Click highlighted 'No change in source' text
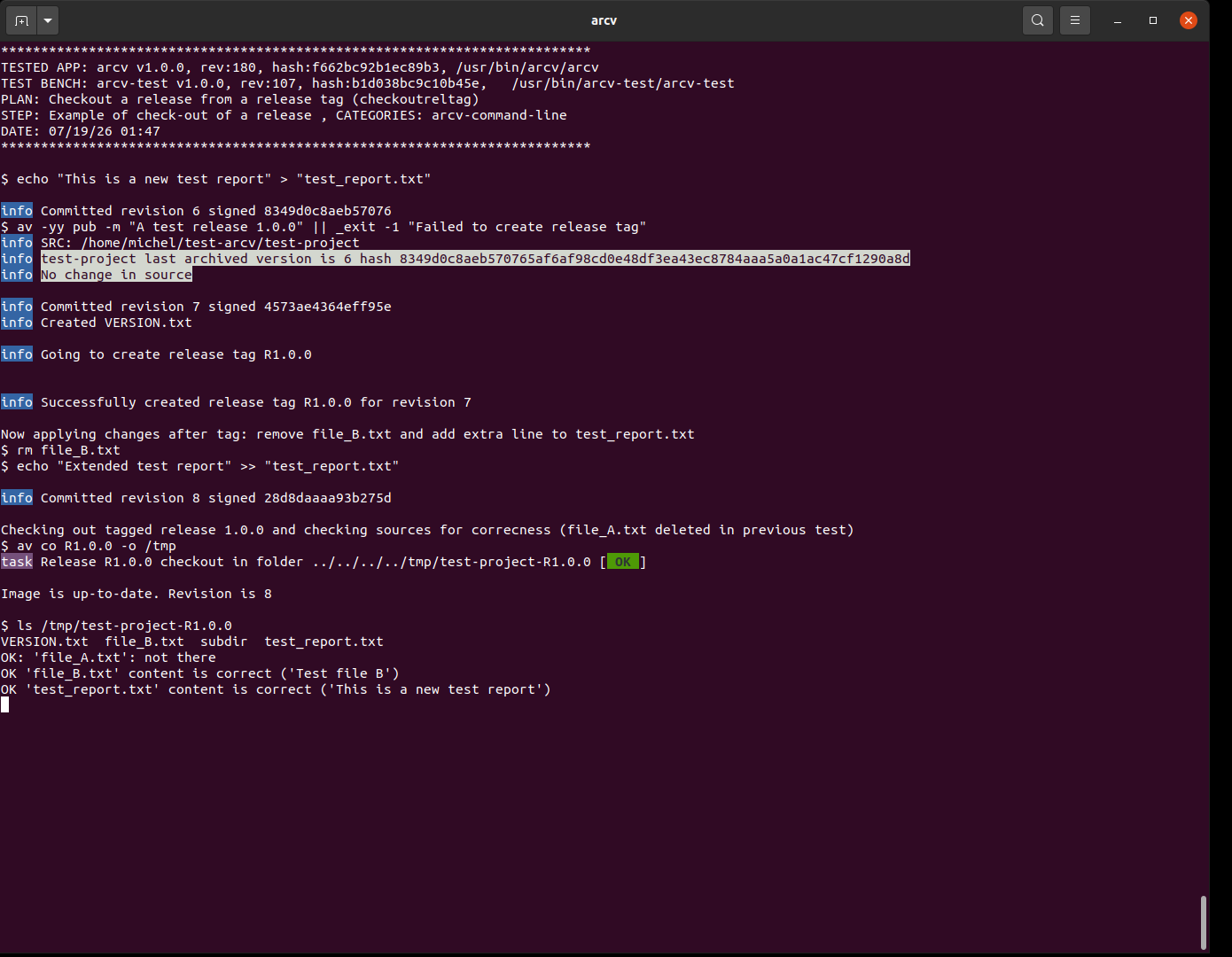Image resolution: width=1232 pixels, height=957 pixels. click(x=116, y=275)
